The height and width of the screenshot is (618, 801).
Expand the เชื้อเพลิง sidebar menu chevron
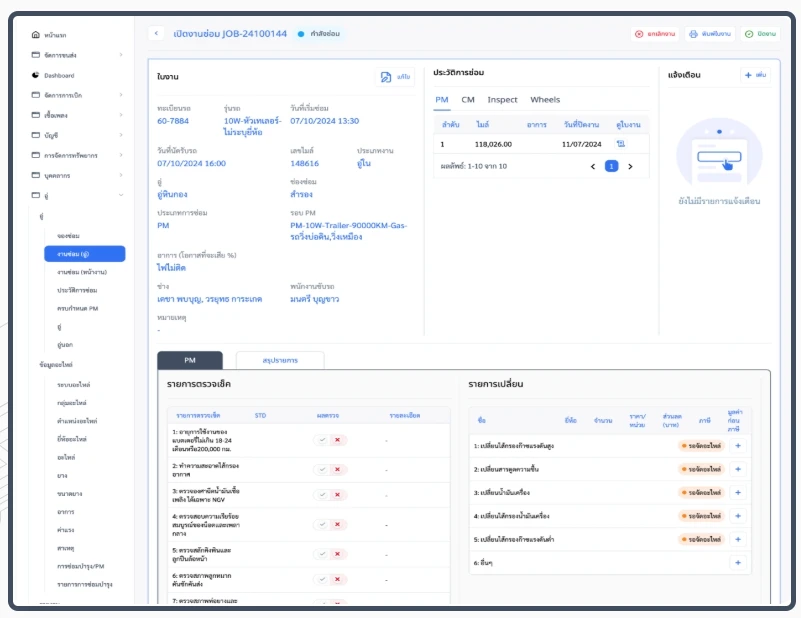121,115
